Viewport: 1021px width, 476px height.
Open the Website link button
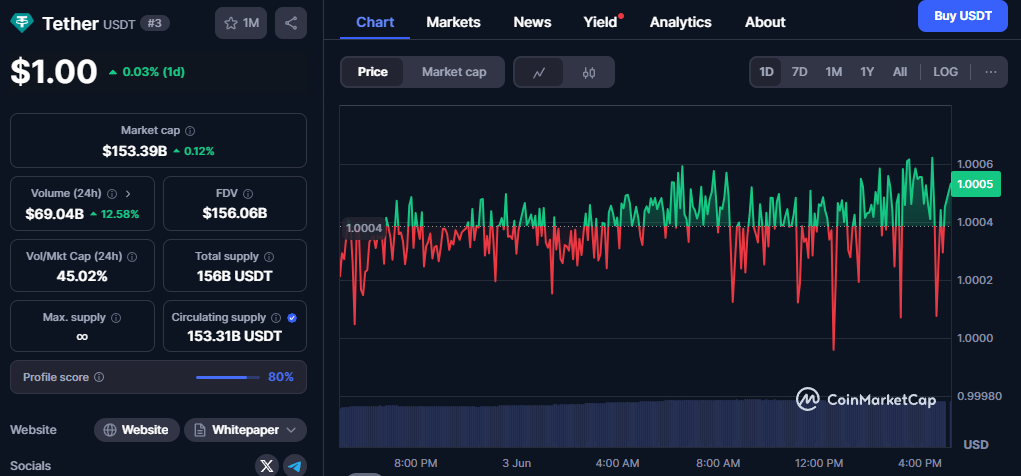click(x=137, y=430)
